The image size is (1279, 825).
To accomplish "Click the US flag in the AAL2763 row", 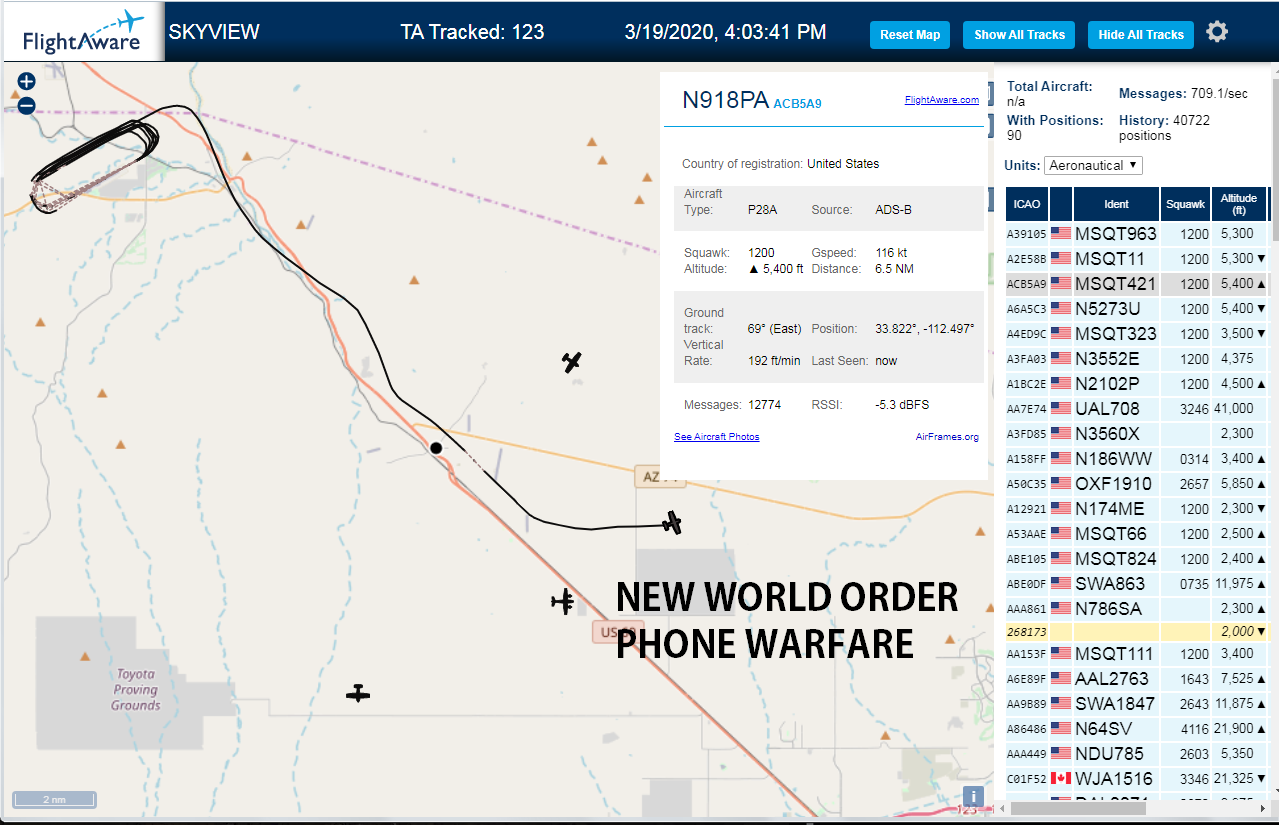I will [x=1061, y=679].
